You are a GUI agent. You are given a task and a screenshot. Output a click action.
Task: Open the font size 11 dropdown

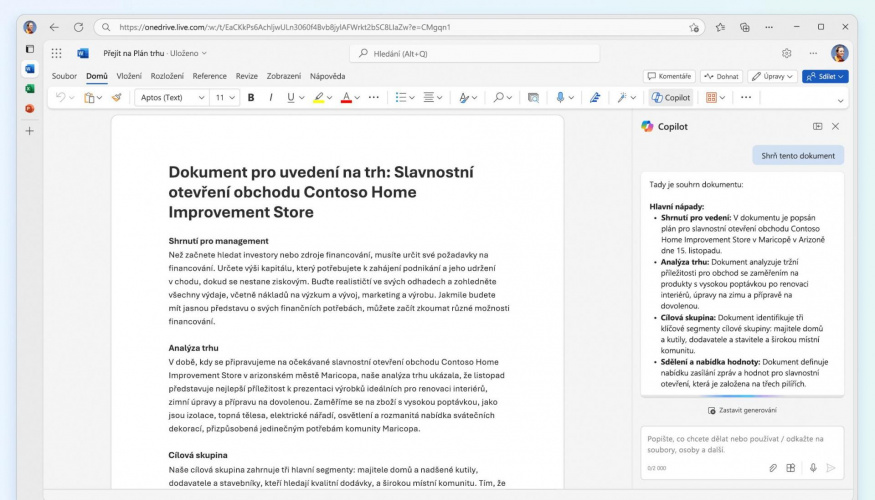point(225,98)
